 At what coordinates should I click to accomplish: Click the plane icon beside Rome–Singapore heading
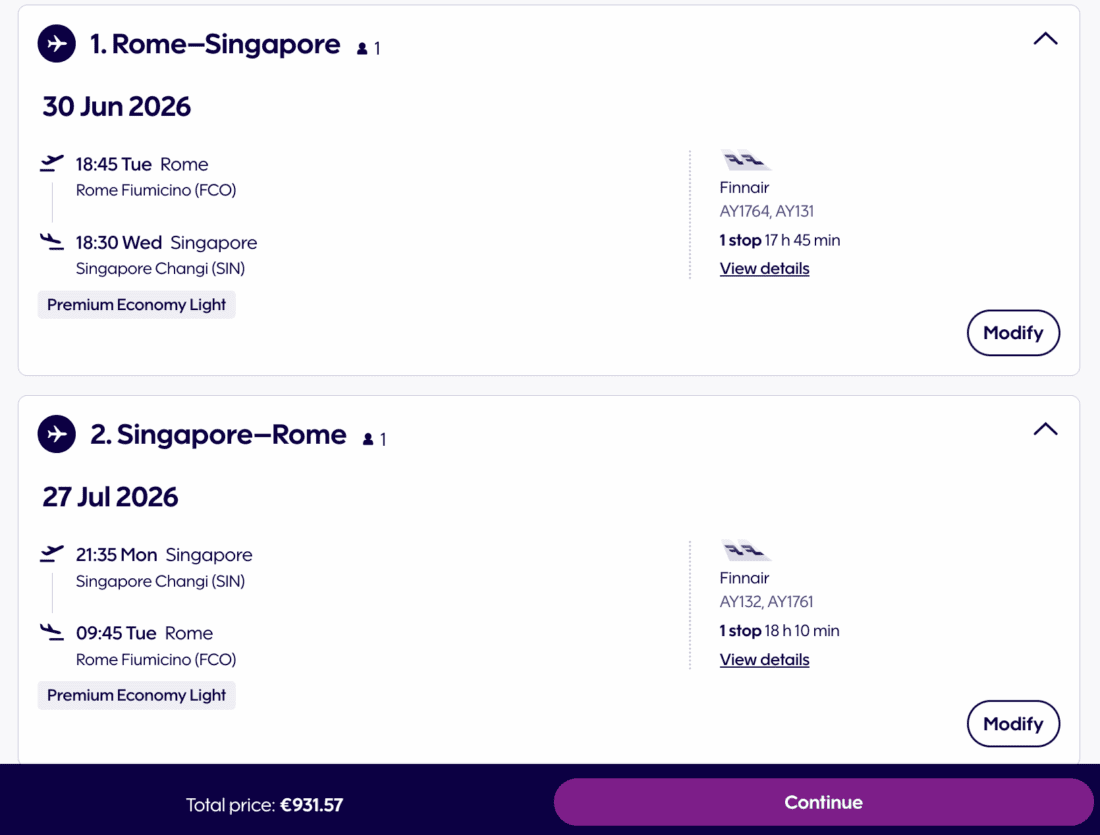tap(57, 44)
